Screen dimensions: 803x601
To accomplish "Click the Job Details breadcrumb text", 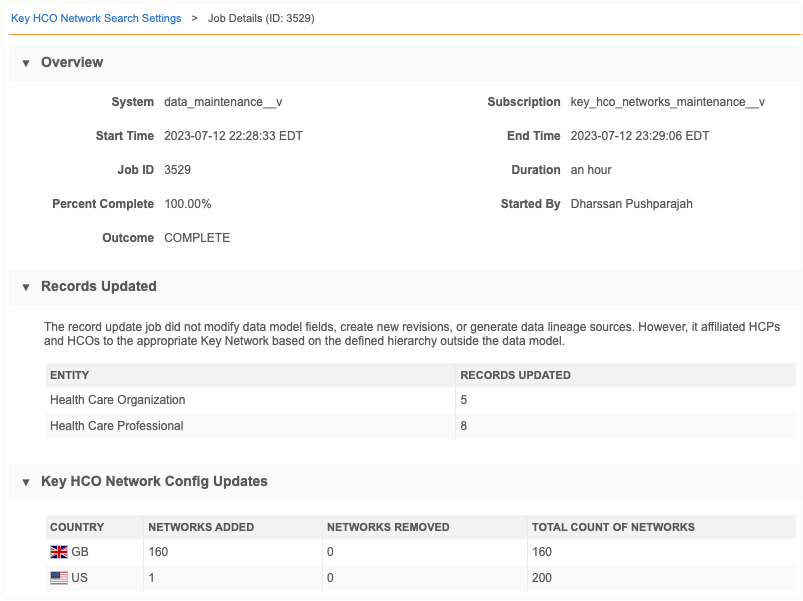I will pyautogui.click(x=261, y=18).
